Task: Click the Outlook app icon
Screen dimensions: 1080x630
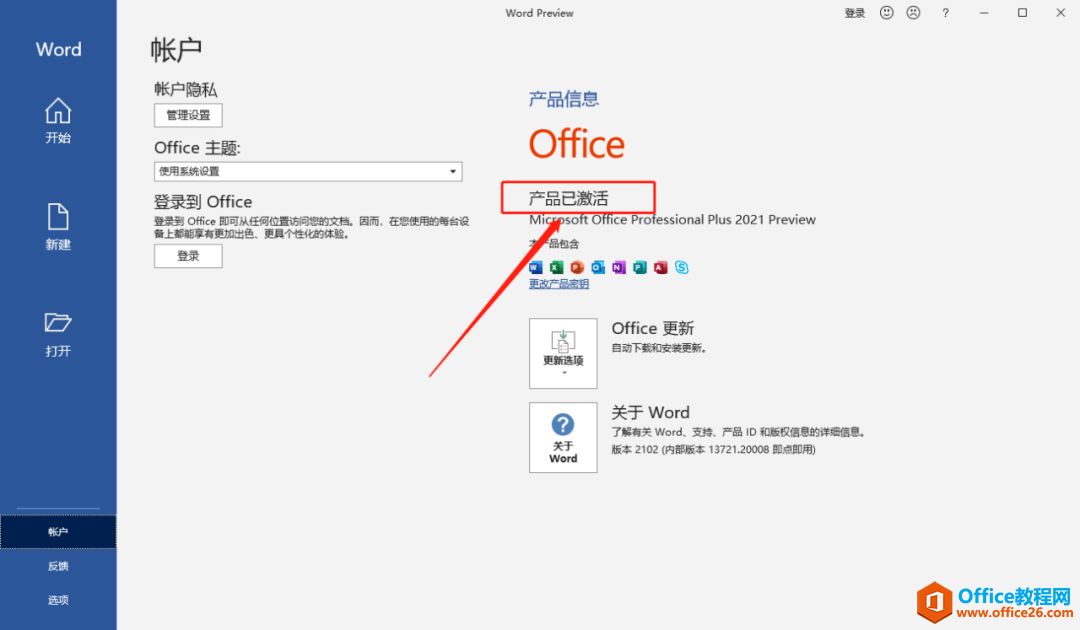Action: pyautogui.click(x=598, y=267)
